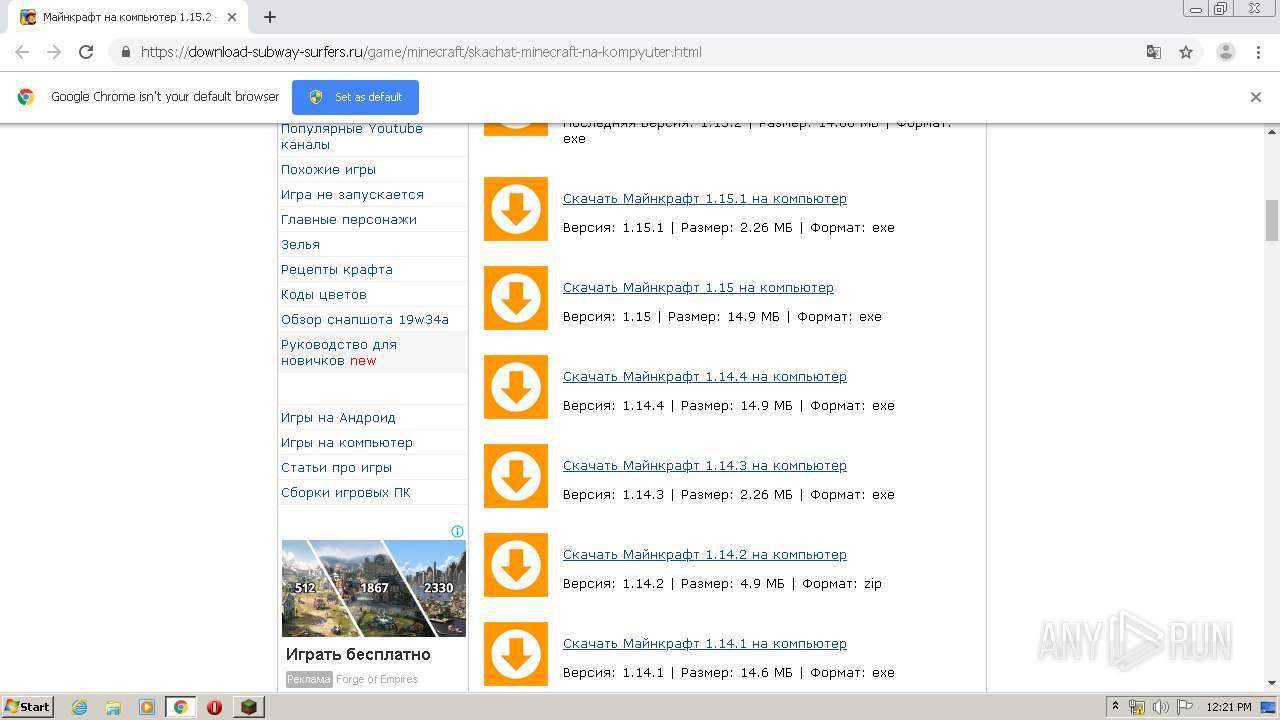Go to Игры на компьютер section
The height and width of the screenshot is (720, 1280).
347,443
